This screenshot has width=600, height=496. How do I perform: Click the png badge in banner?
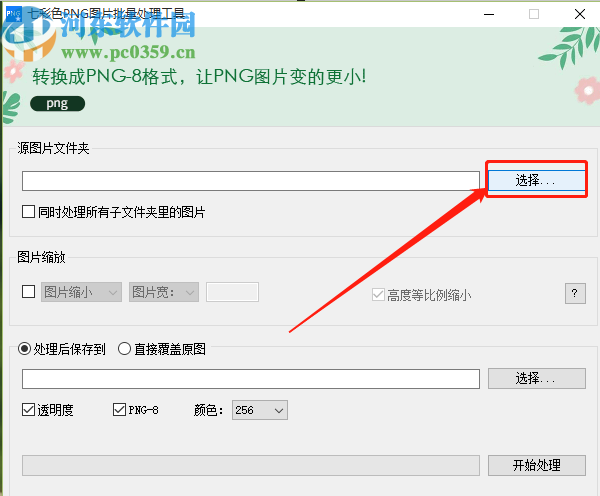tap(57, 104)
